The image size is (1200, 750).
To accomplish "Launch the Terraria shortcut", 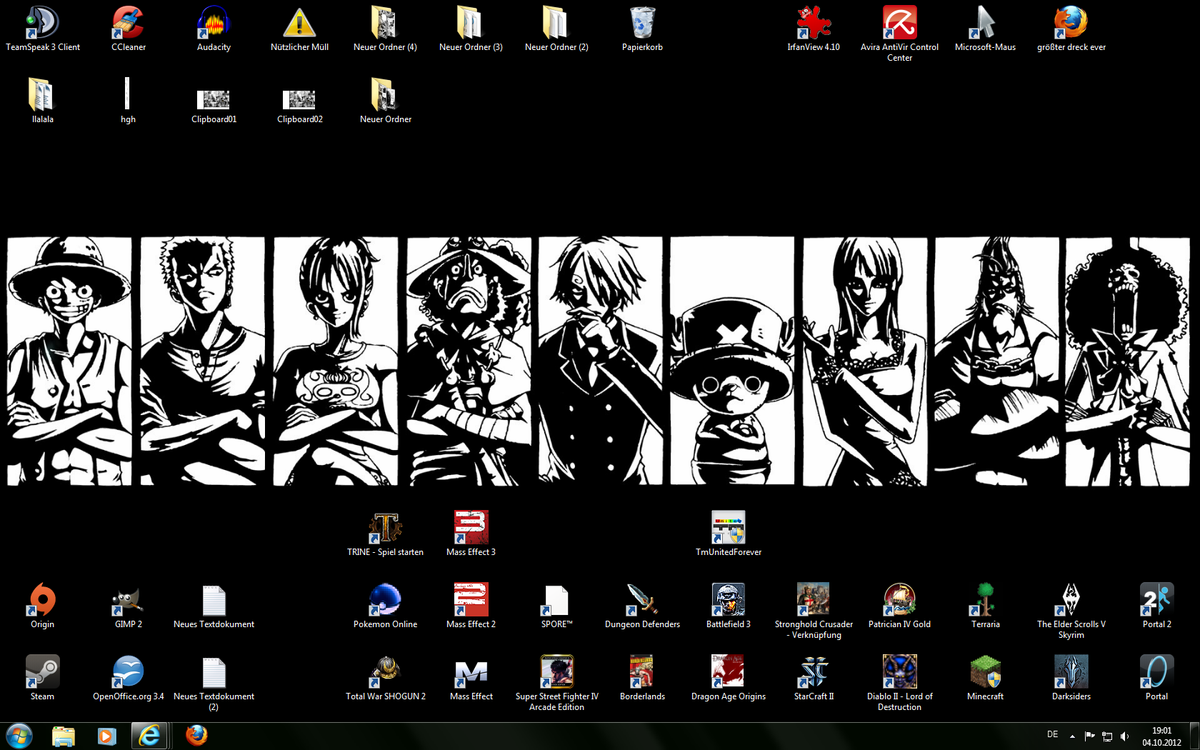I will tap(985, 605).
